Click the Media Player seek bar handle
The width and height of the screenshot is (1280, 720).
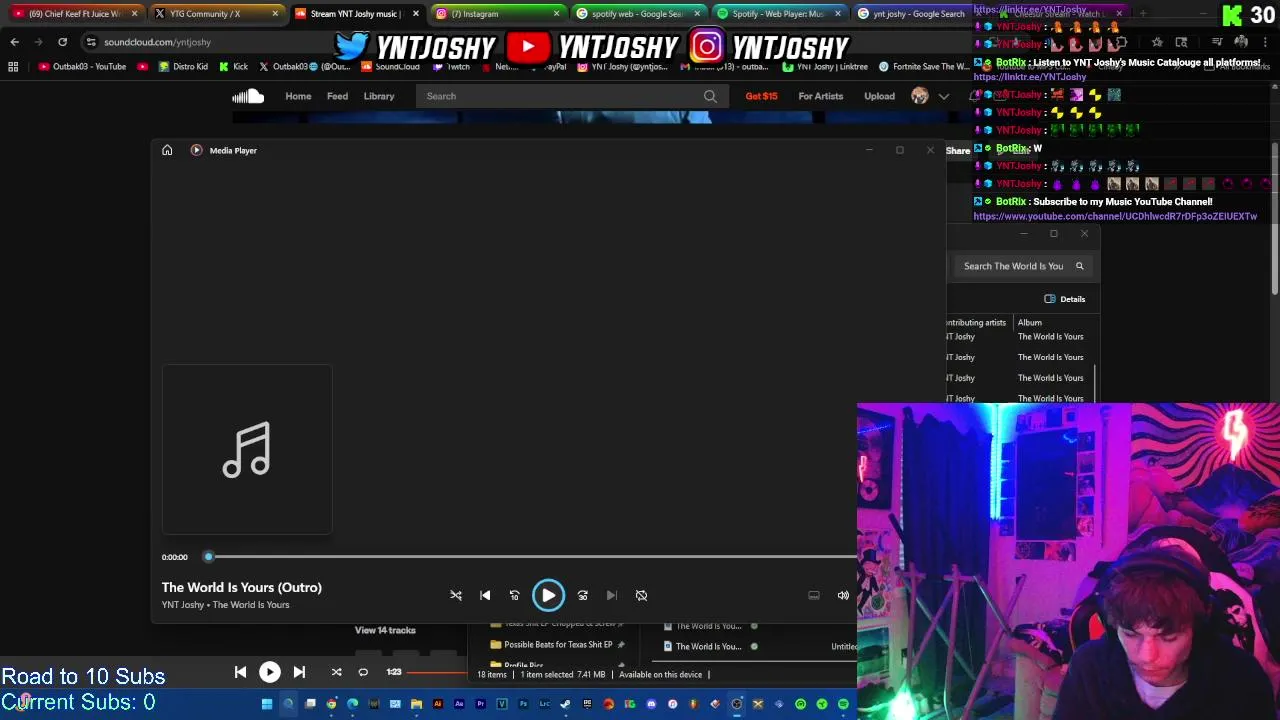pyautogui.click(x=209, y=557)
